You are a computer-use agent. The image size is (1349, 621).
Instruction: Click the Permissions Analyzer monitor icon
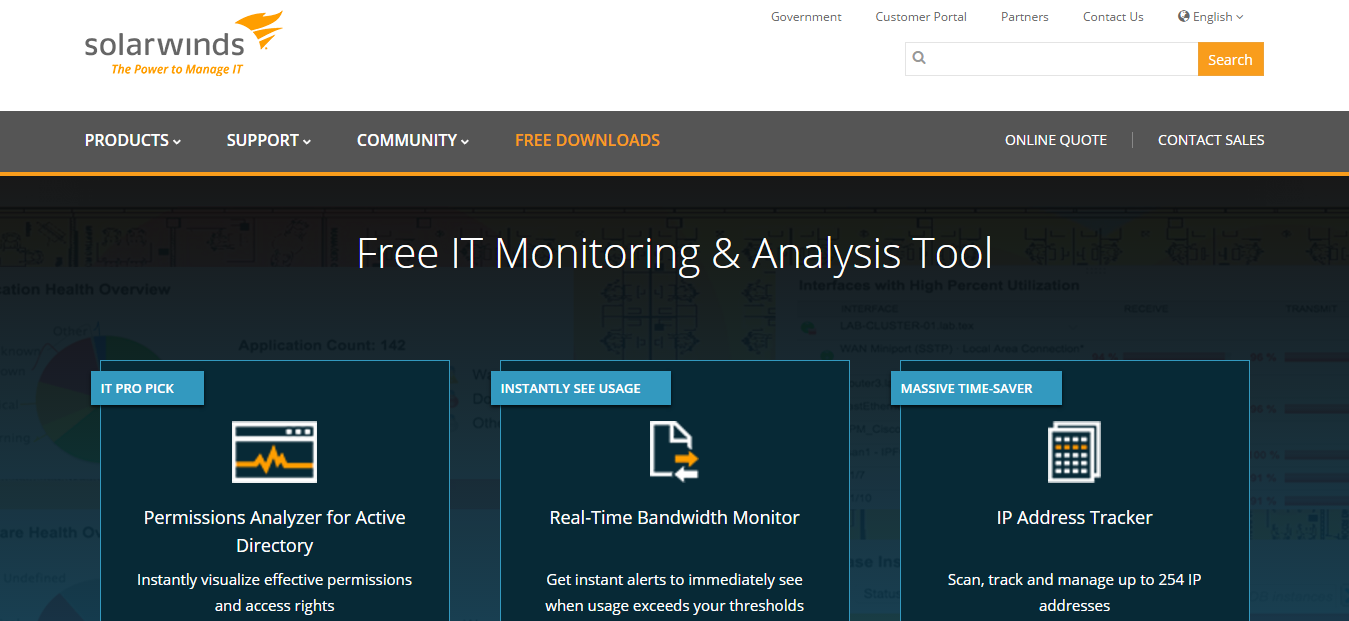pos(275,452)
